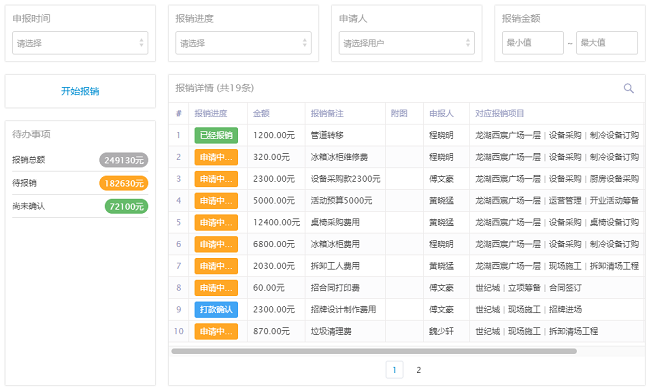
Task: Click the 72100元 unconfirmed badge
Action: [126, 206]
